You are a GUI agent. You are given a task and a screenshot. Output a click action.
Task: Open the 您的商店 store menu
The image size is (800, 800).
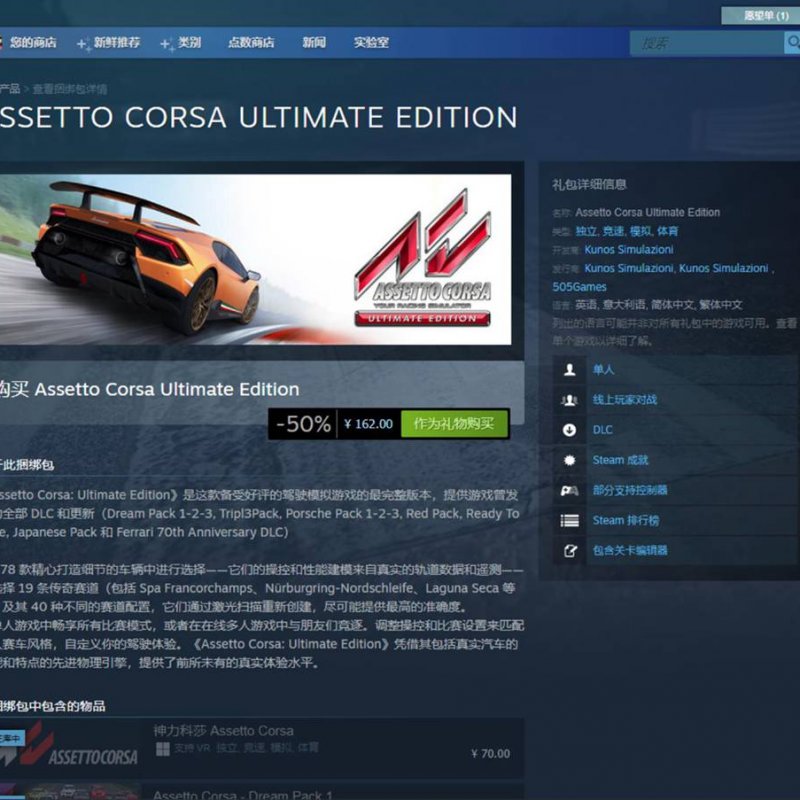click(33, 42)
